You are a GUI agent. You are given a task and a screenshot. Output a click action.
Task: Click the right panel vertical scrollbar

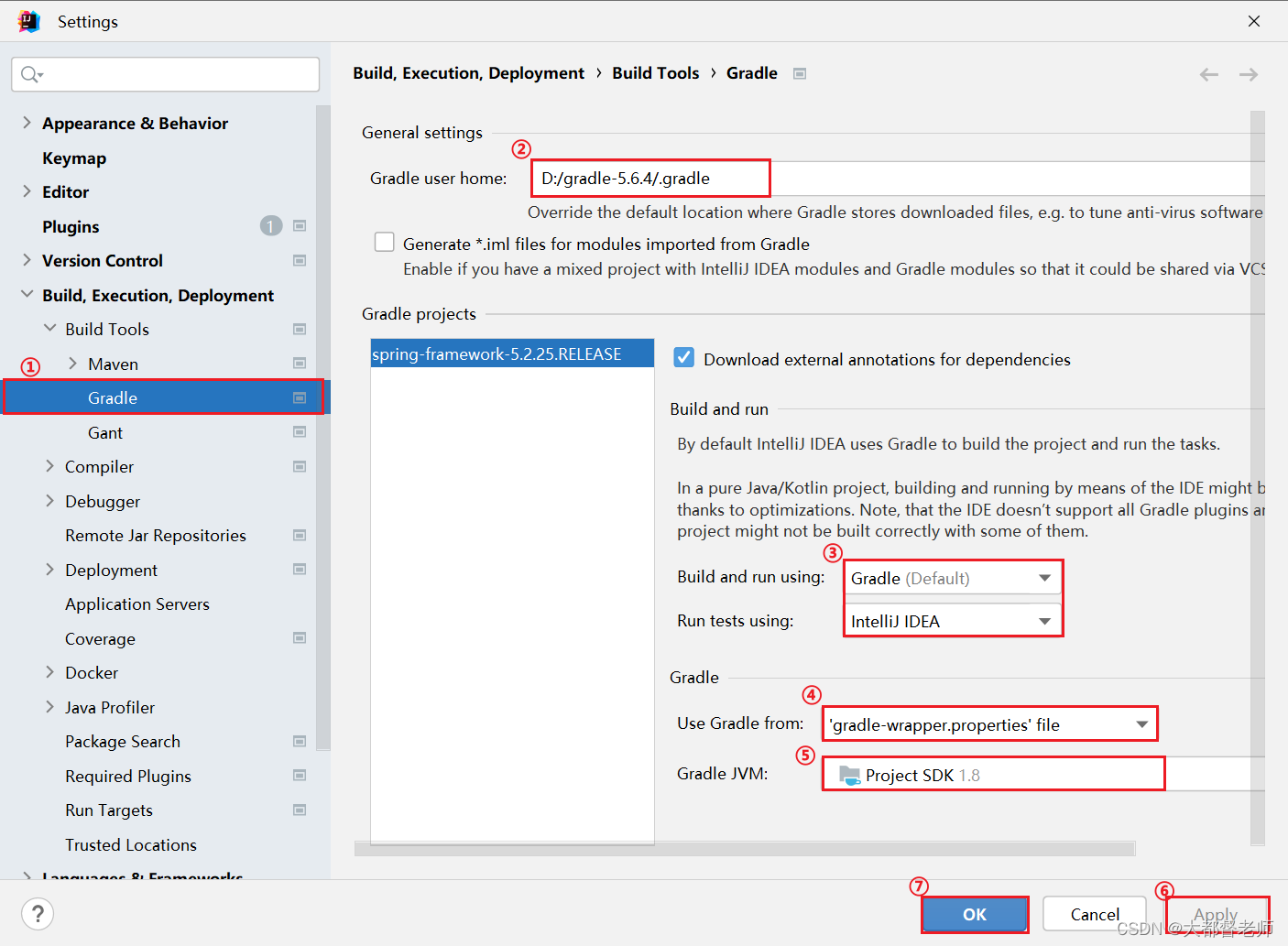[x=1258, y=477]
